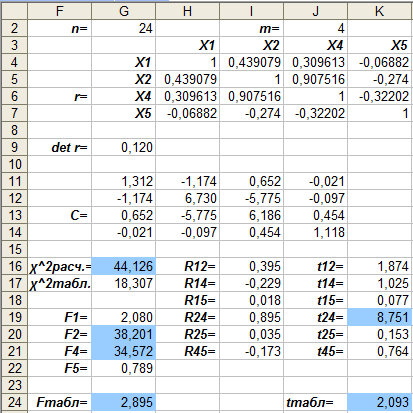
Task: Click the 'χ^2расч.=' label
Action: [59, 266]
